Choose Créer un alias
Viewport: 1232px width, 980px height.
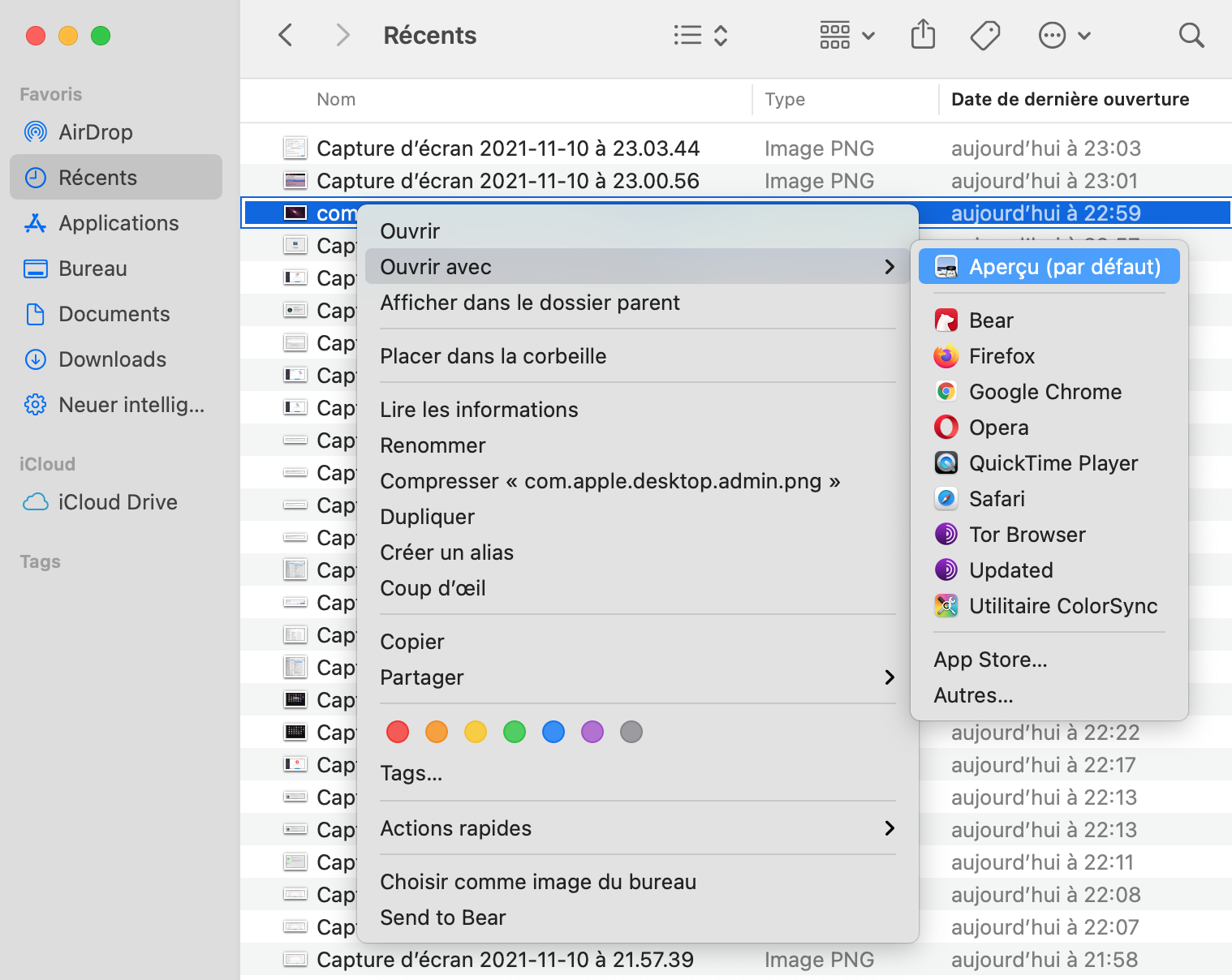637,552
